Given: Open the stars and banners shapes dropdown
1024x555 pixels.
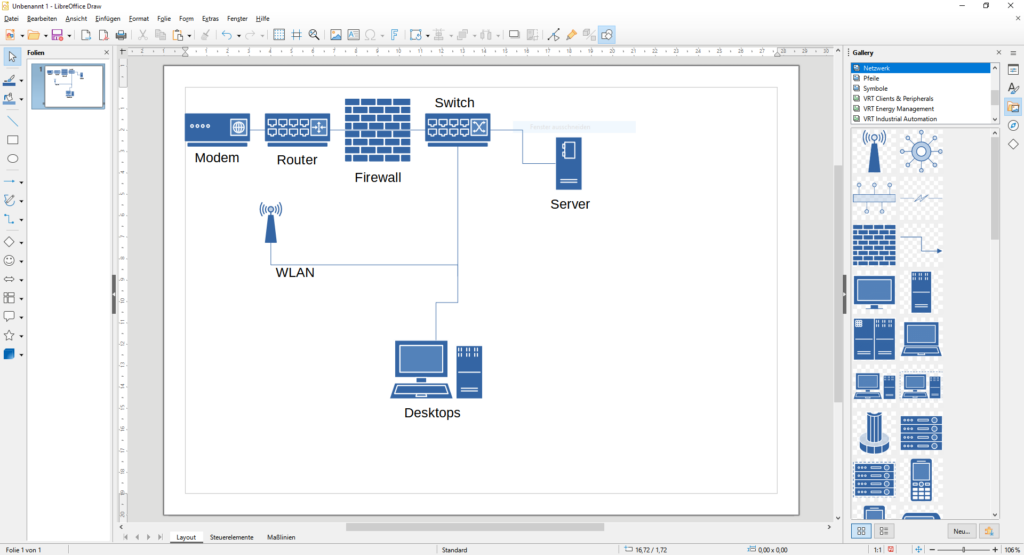Looking at the screenshot, I should tap(22, 336).
